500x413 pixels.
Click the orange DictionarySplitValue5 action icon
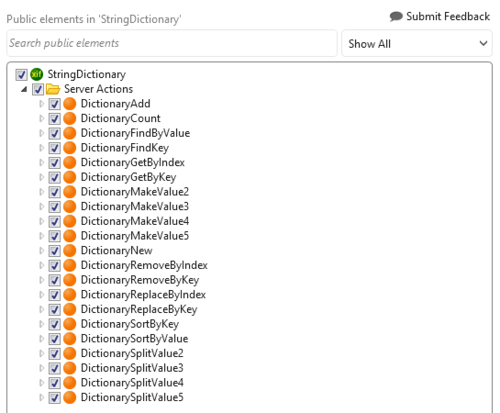click(x=70, y=397)
